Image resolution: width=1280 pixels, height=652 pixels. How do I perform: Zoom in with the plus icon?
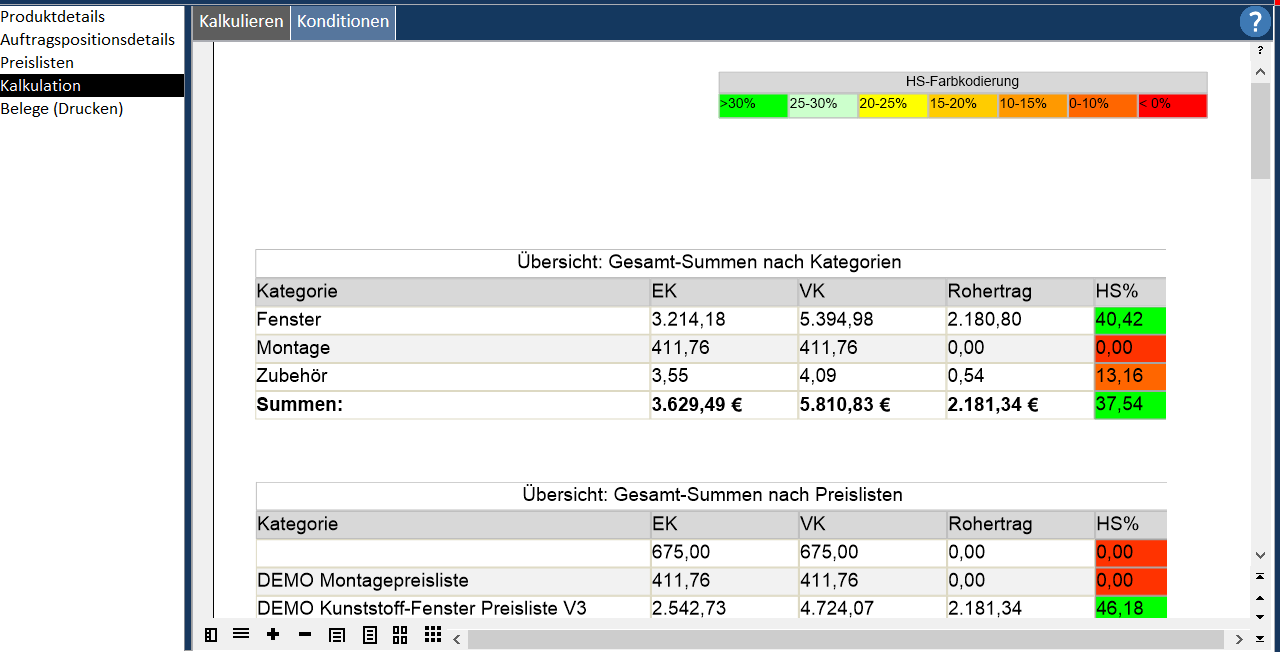coord(273,634)
